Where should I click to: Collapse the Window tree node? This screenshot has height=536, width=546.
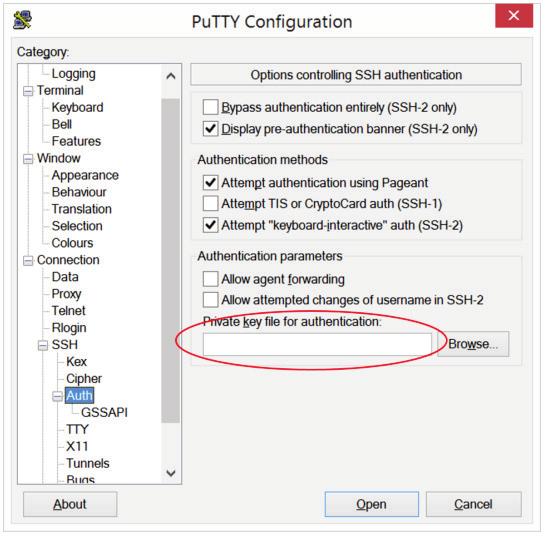tap(28, 159)
